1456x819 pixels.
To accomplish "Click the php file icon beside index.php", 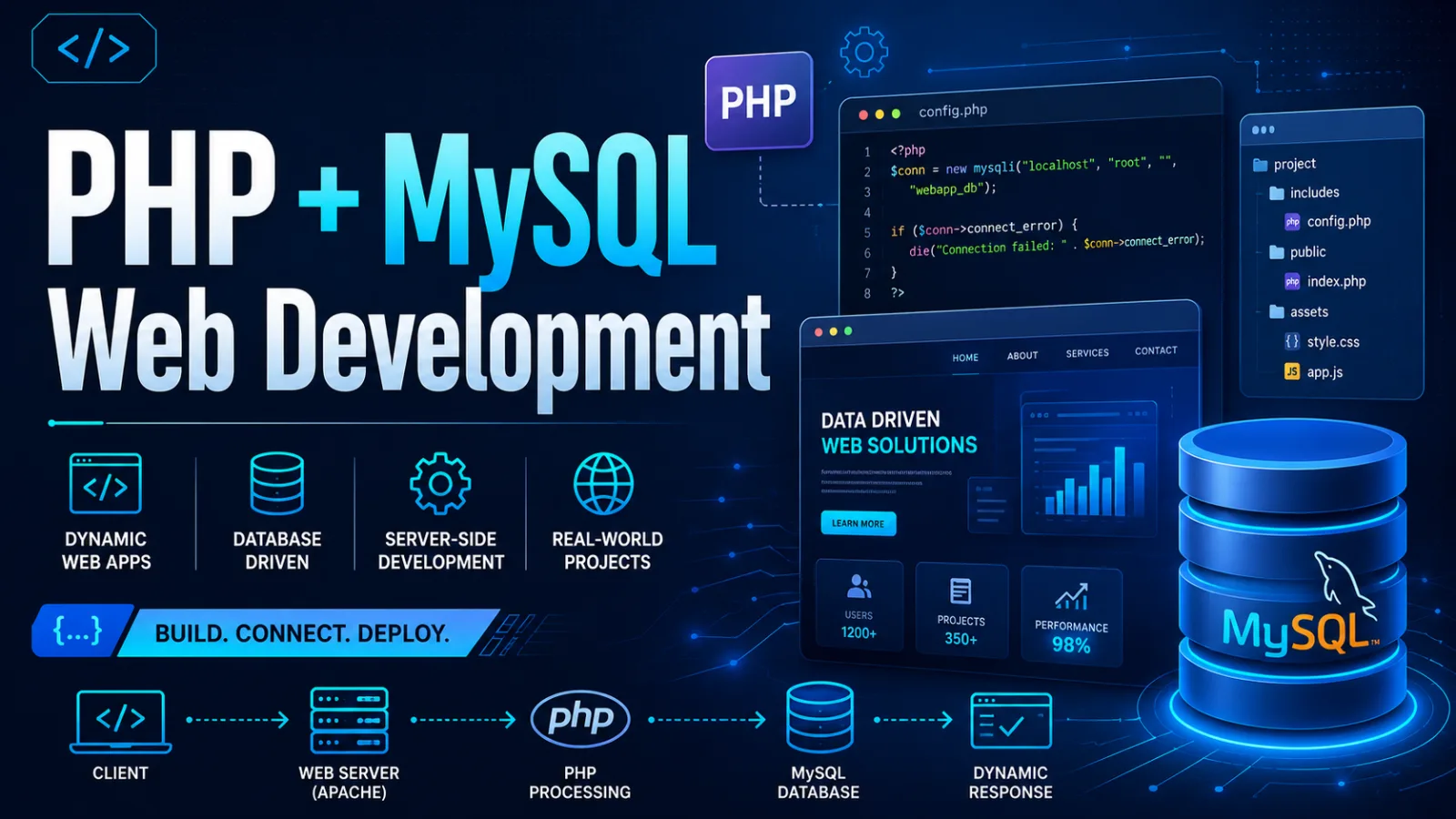I will click(x=1292, y=282).
